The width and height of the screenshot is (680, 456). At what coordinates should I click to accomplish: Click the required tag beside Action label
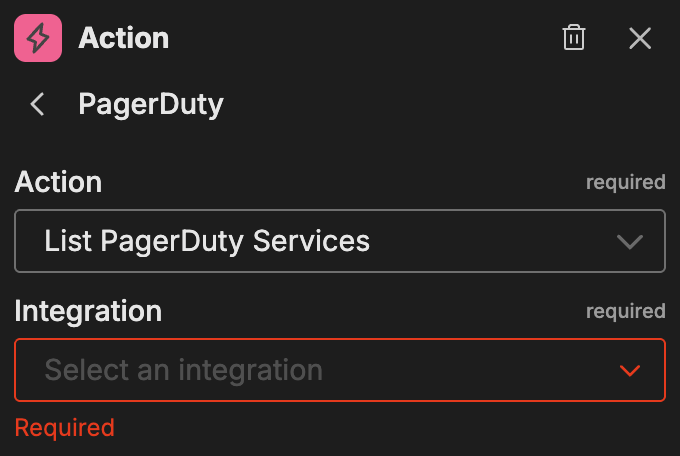[x=625, y=182]
